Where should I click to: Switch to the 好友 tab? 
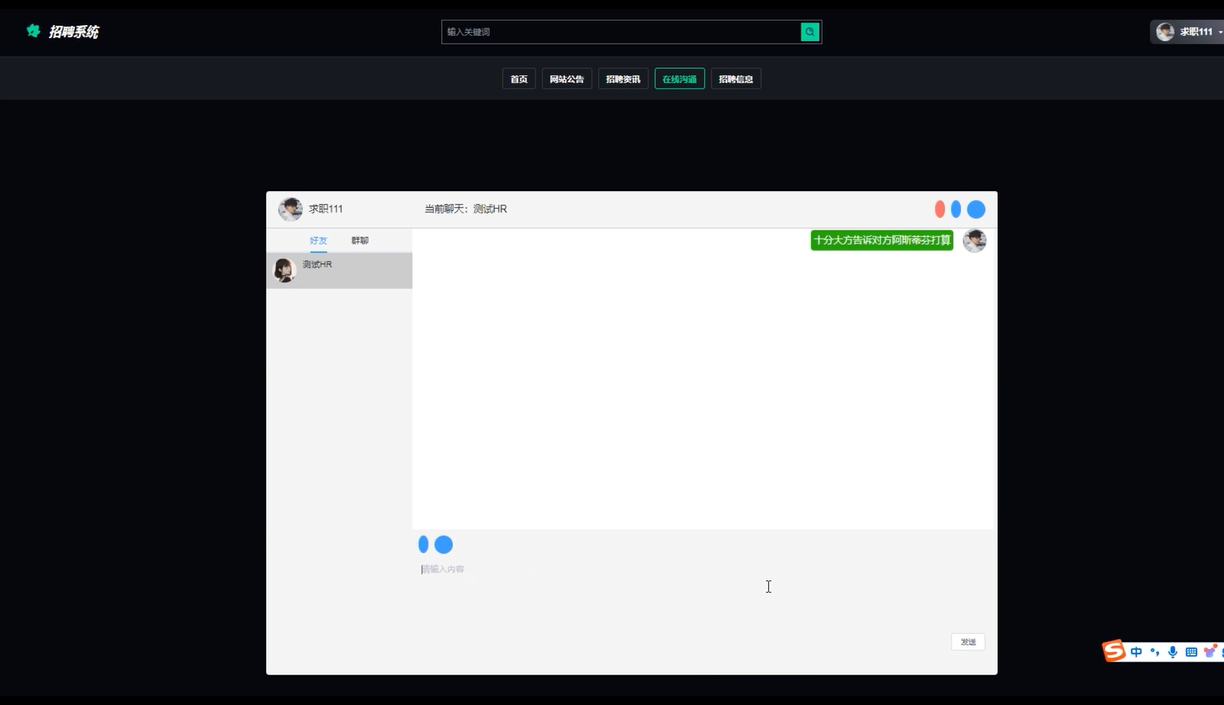318,241
